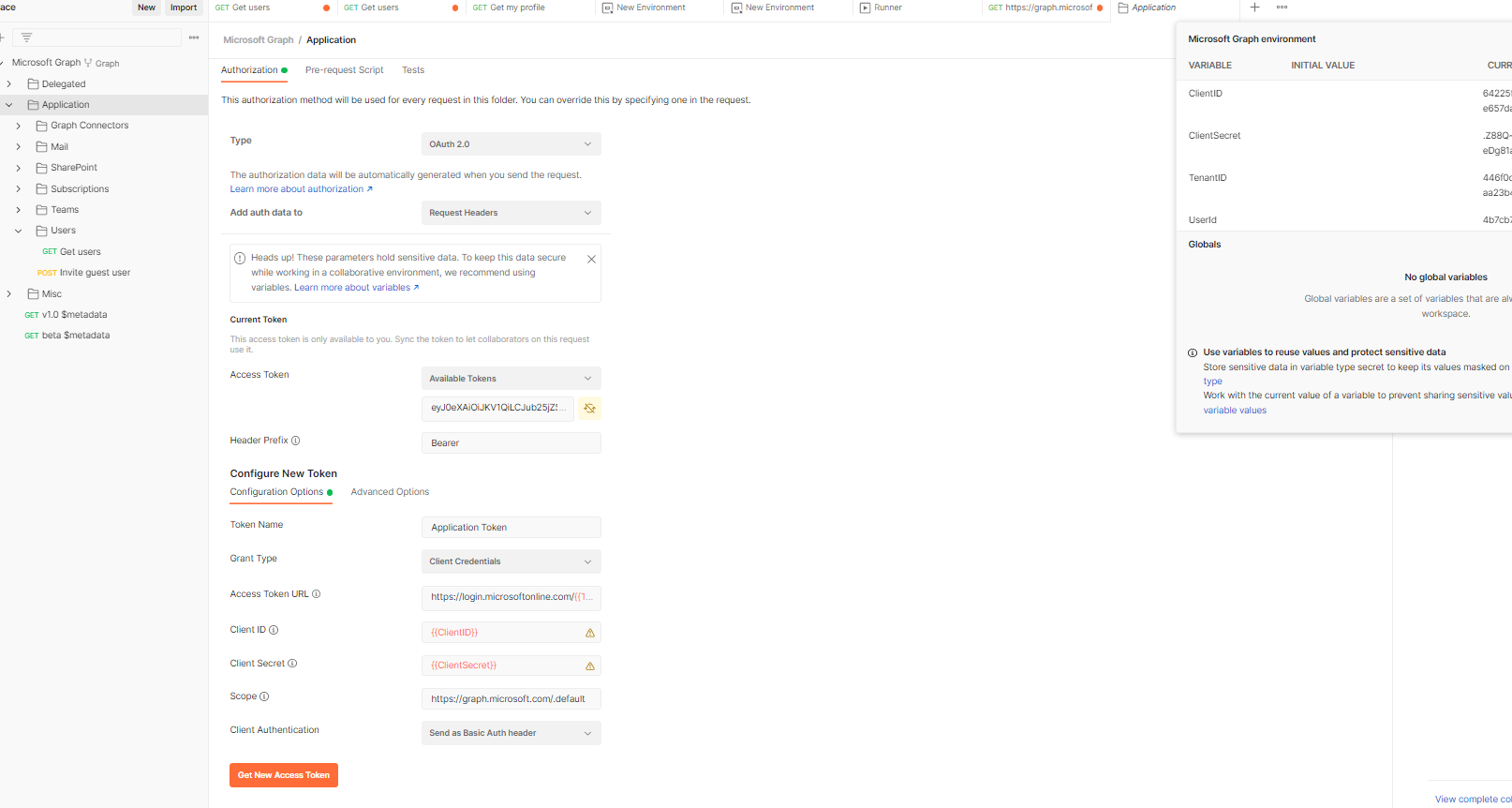Dismiss the Heads up warning banner

[591, 260]
